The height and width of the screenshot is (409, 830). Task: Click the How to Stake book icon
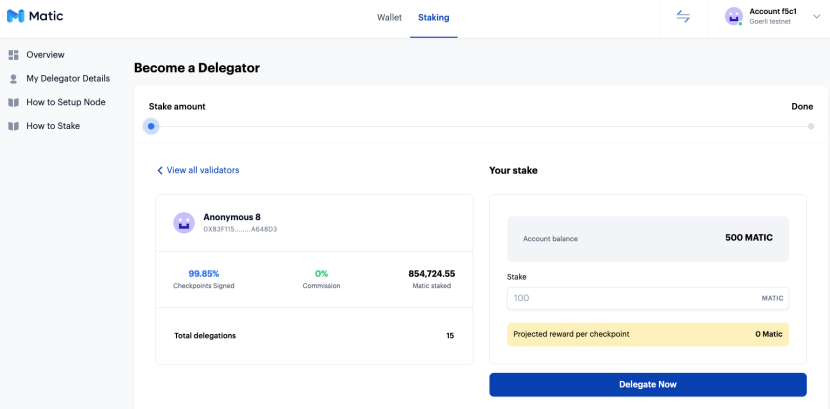pos(14,126)
